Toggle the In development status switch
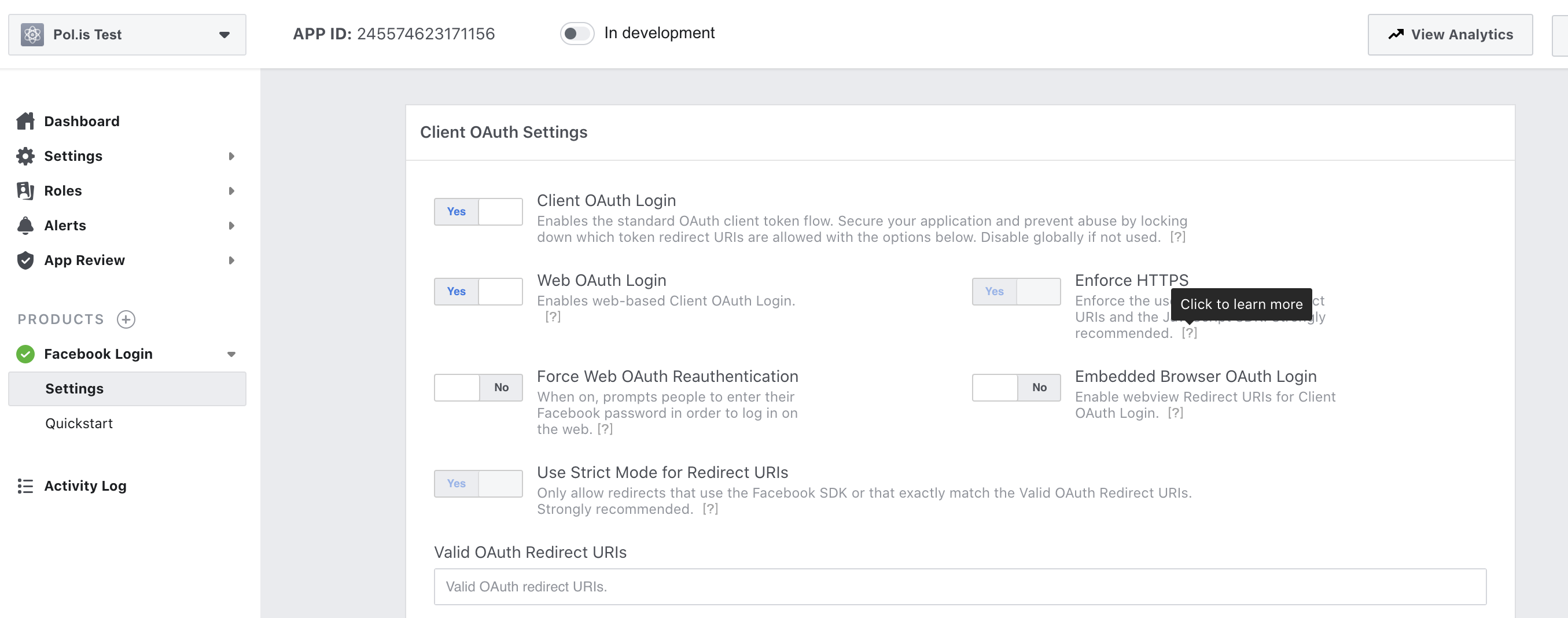Viewport: 1568px width, 618px height. (576, 34)
